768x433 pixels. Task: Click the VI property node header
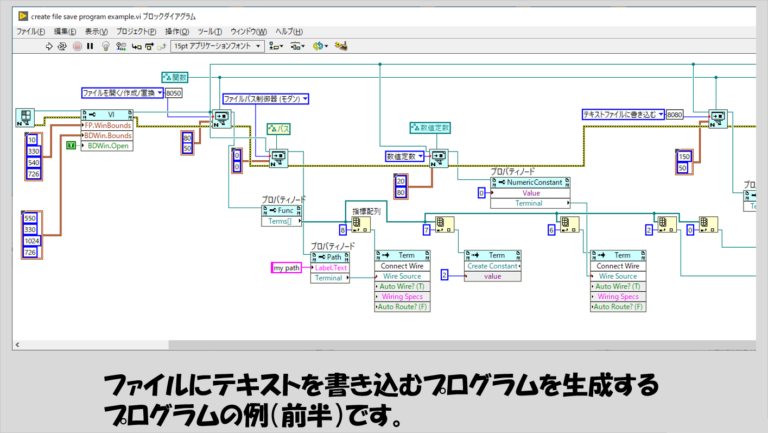point(107,115)
